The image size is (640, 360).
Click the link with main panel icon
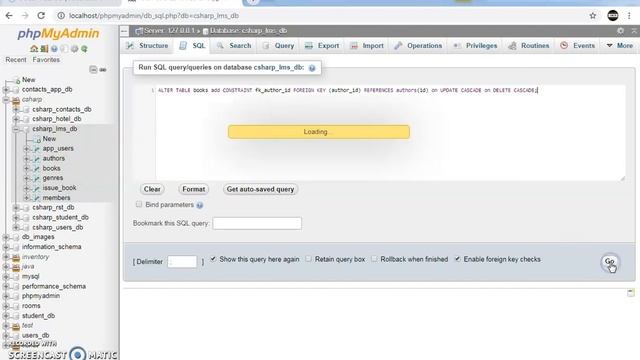point(103,70)
